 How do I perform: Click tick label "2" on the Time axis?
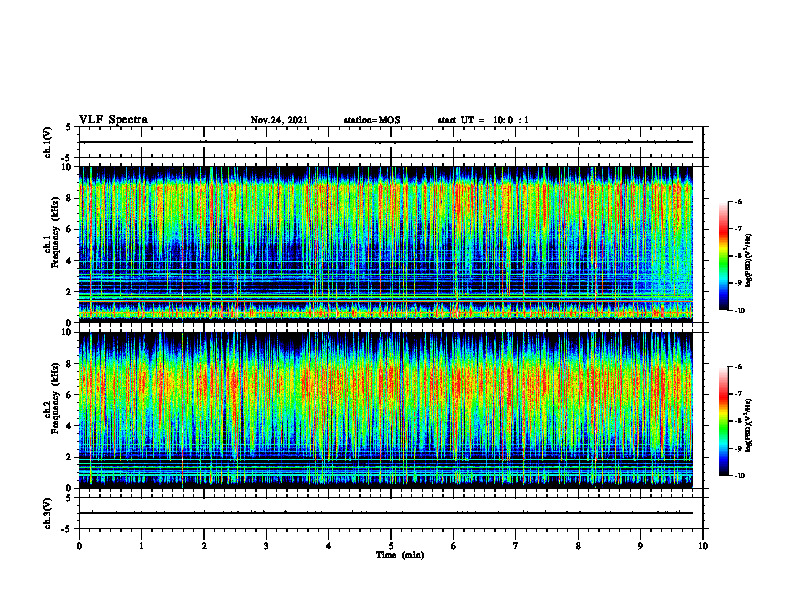click(x=204, y=546)
